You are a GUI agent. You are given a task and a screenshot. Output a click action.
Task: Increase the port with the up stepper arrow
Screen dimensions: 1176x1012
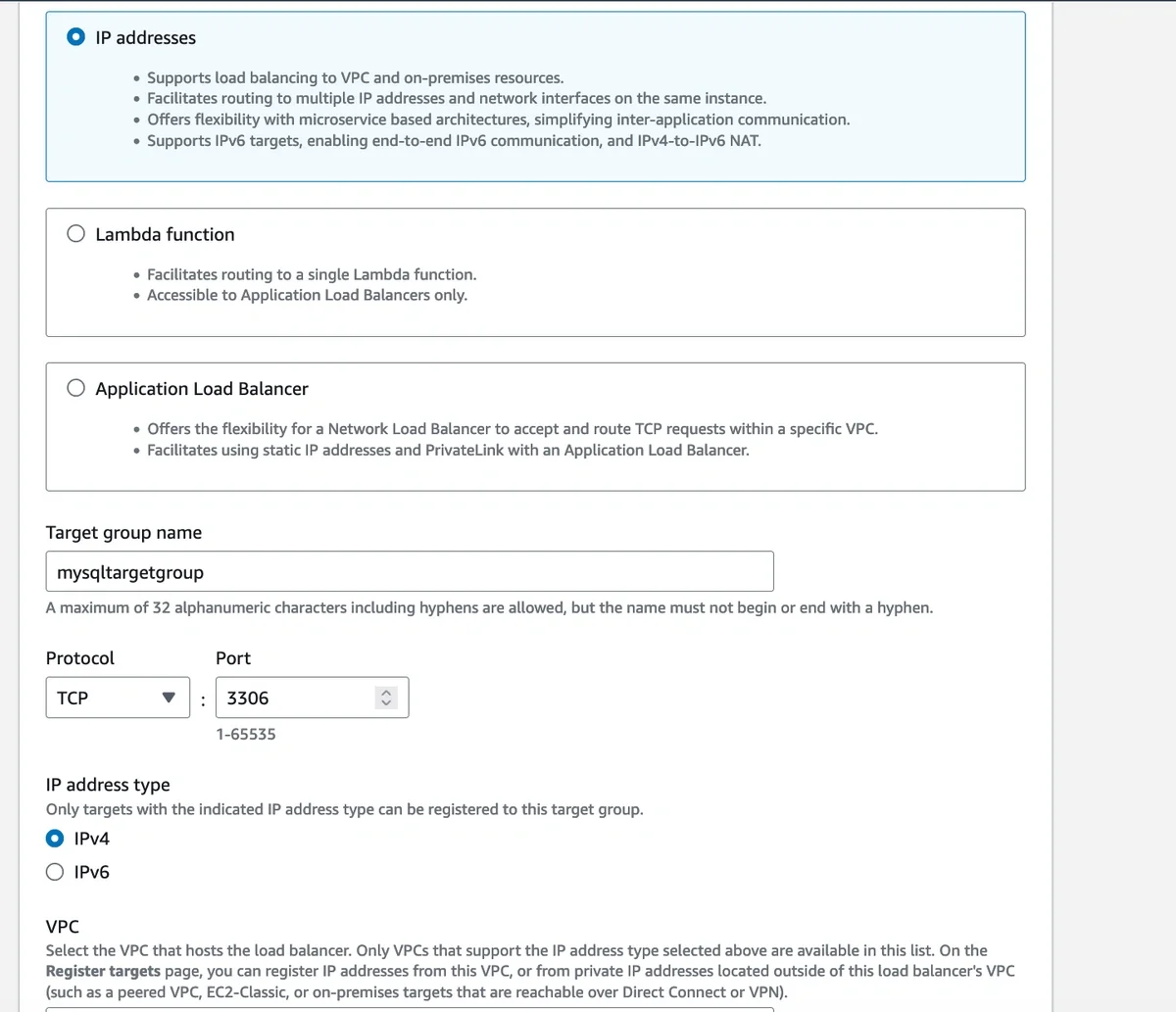coord(386,692)
